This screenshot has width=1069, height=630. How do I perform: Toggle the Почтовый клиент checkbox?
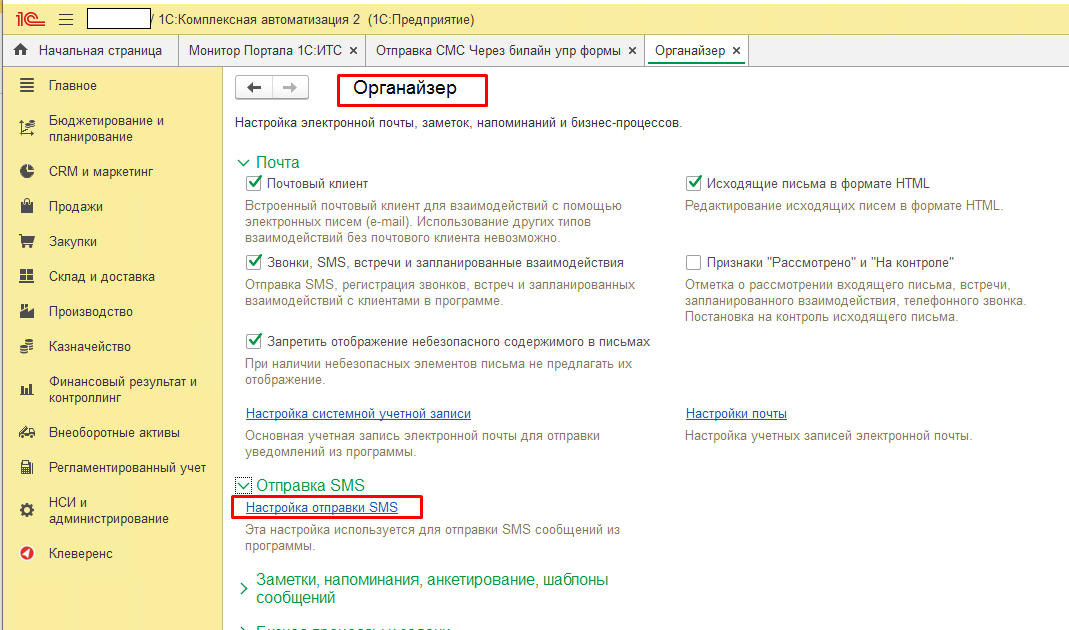[254, 183]
